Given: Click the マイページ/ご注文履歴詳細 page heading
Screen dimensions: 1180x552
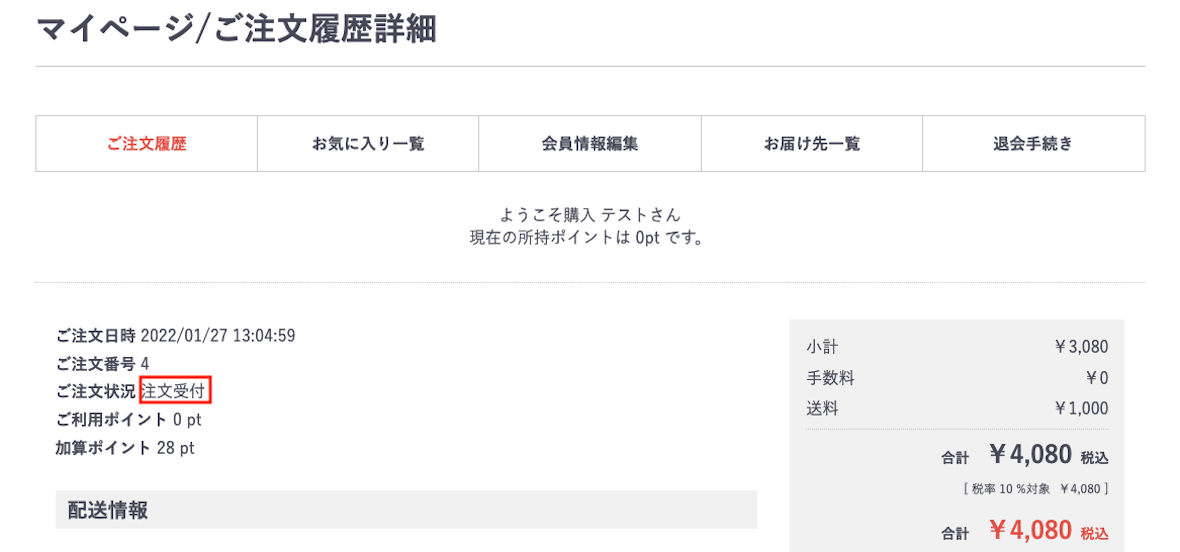Looking at the screenshot, I should (x=236, y=28).
